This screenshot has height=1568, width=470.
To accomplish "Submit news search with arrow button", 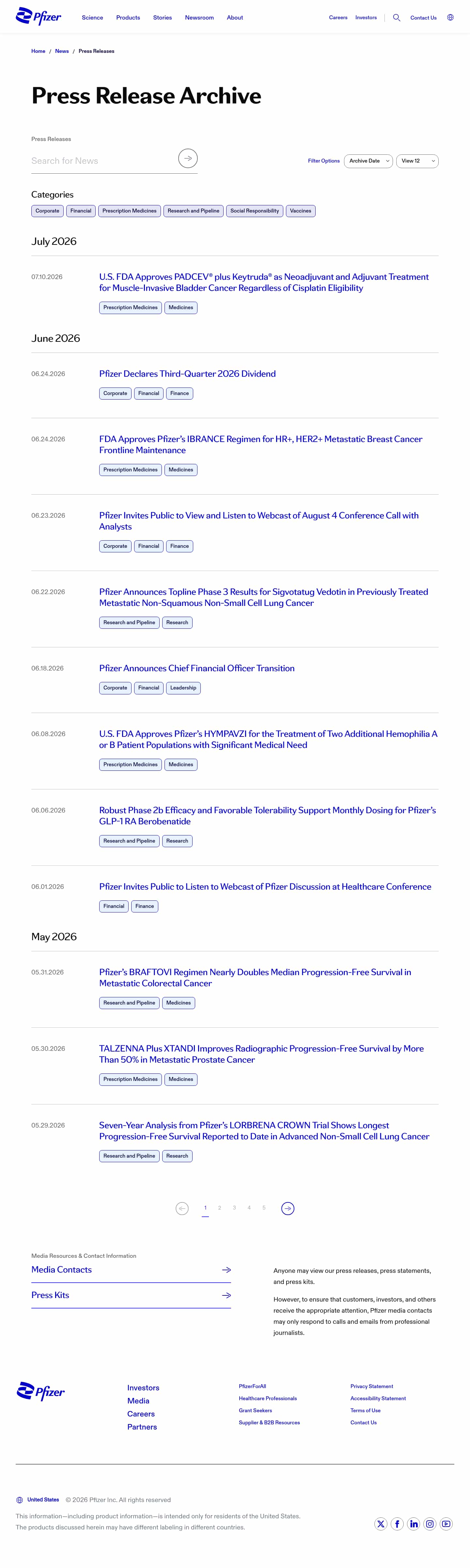I will tap(188, 158).
